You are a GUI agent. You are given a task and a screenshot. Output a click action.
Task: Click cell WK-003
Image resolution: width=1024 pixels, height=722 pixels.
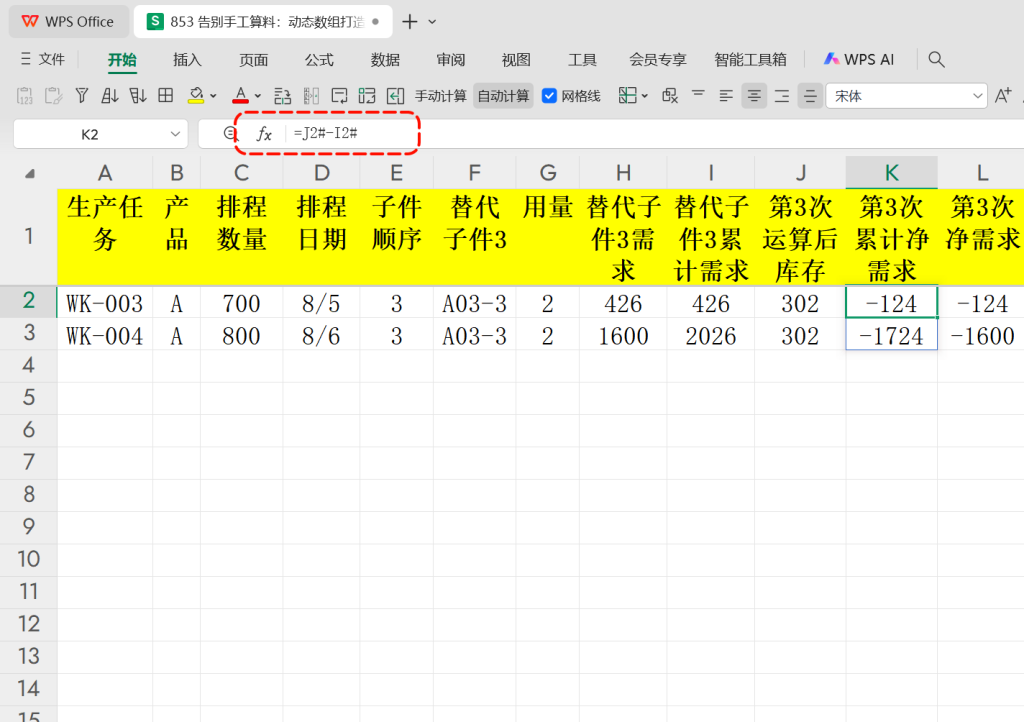104,302
